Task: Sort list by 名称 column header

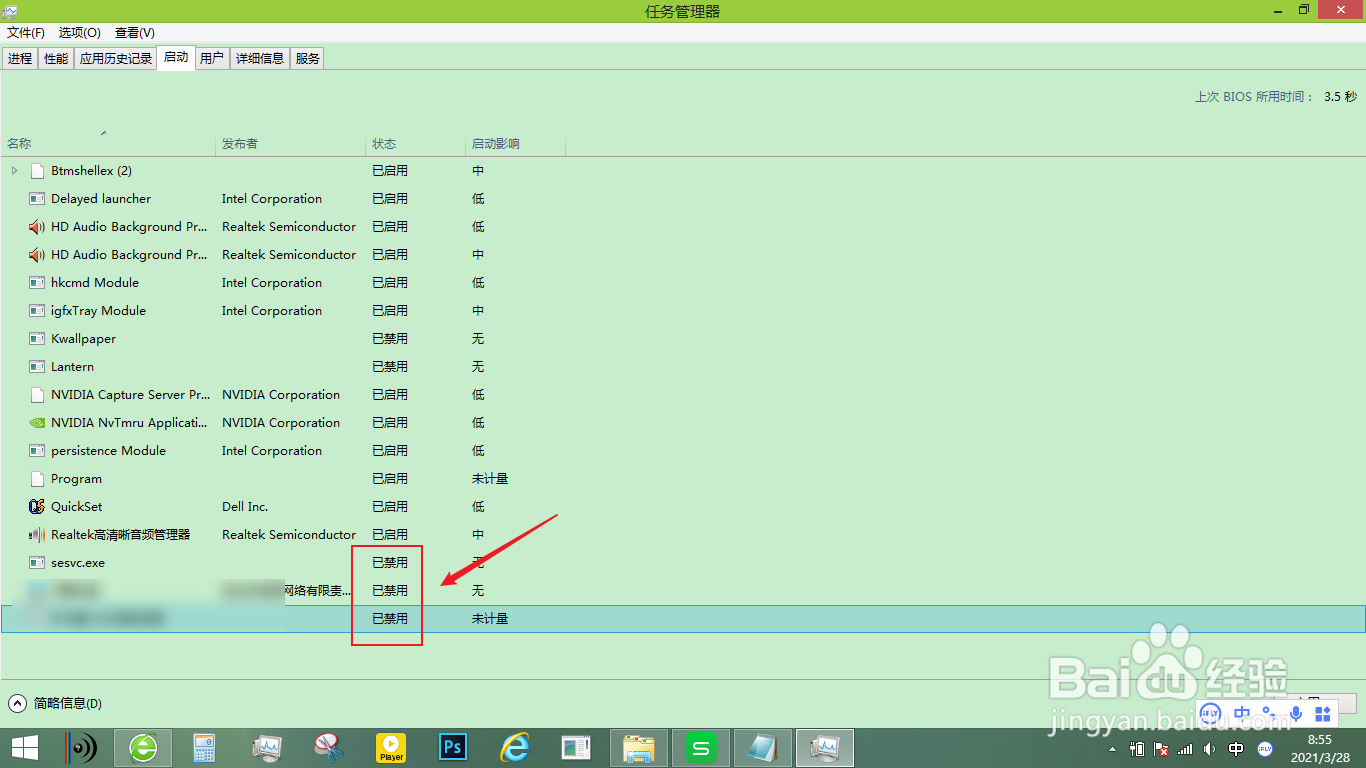Action: point(108,144)
